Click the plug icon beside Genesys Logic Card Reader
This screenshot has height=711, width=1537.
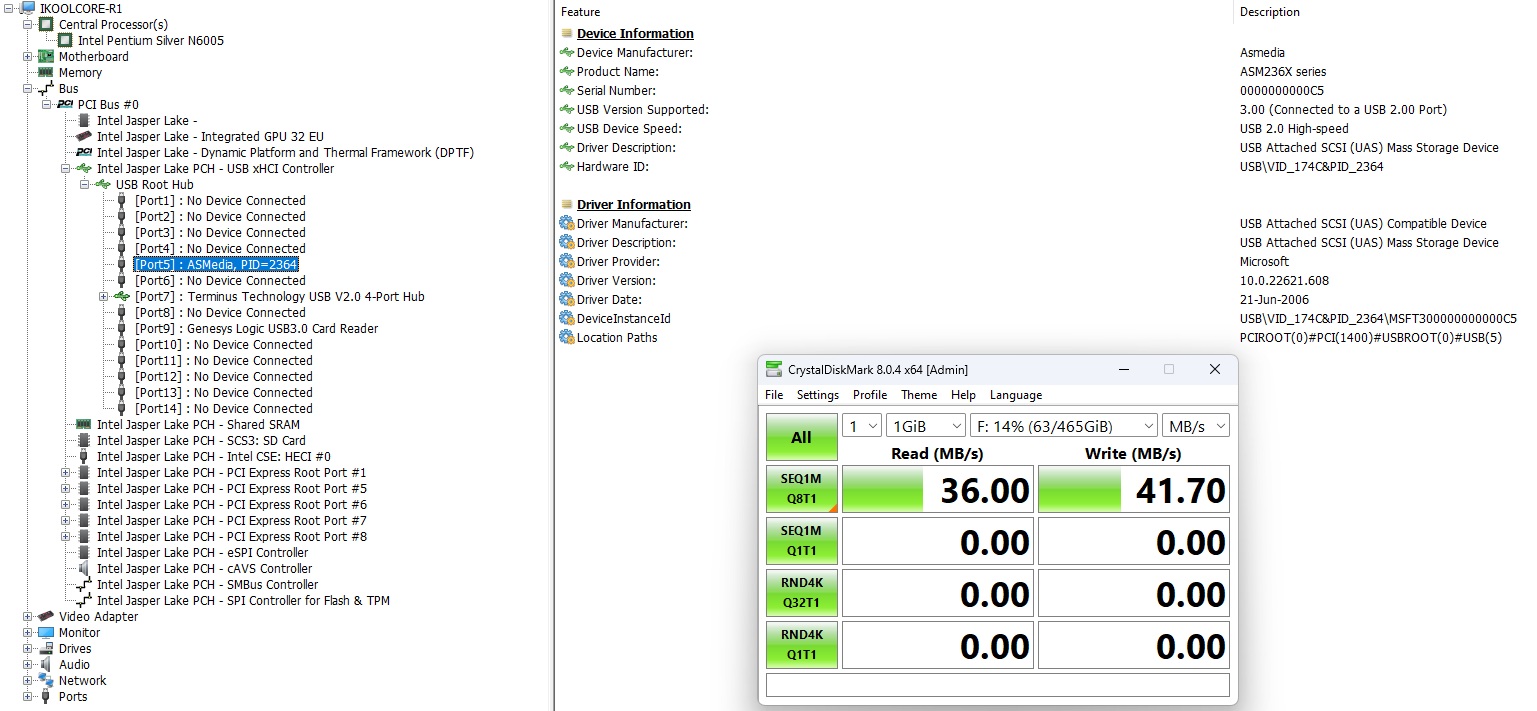pyautogui.click(x=122, y=328)
